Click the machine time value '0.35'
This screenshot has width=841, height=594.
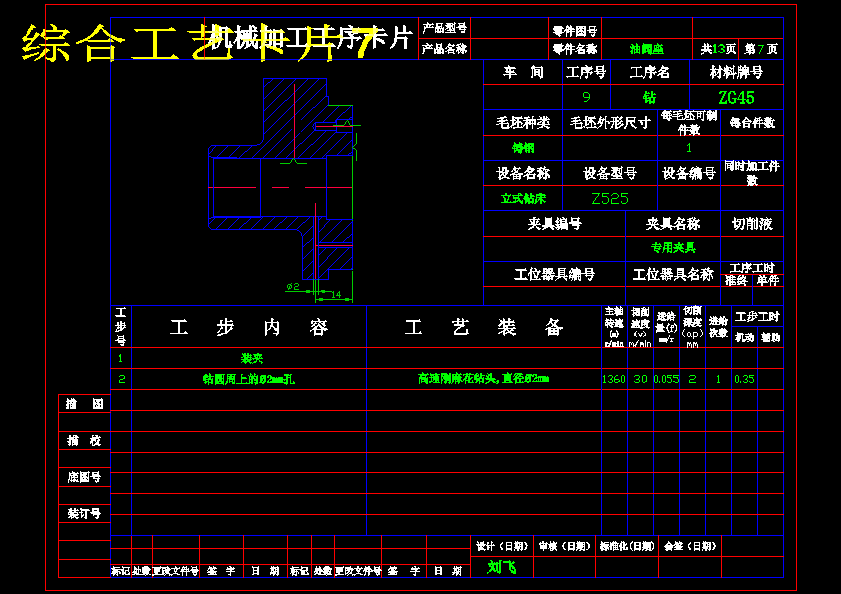click(744, 379)
